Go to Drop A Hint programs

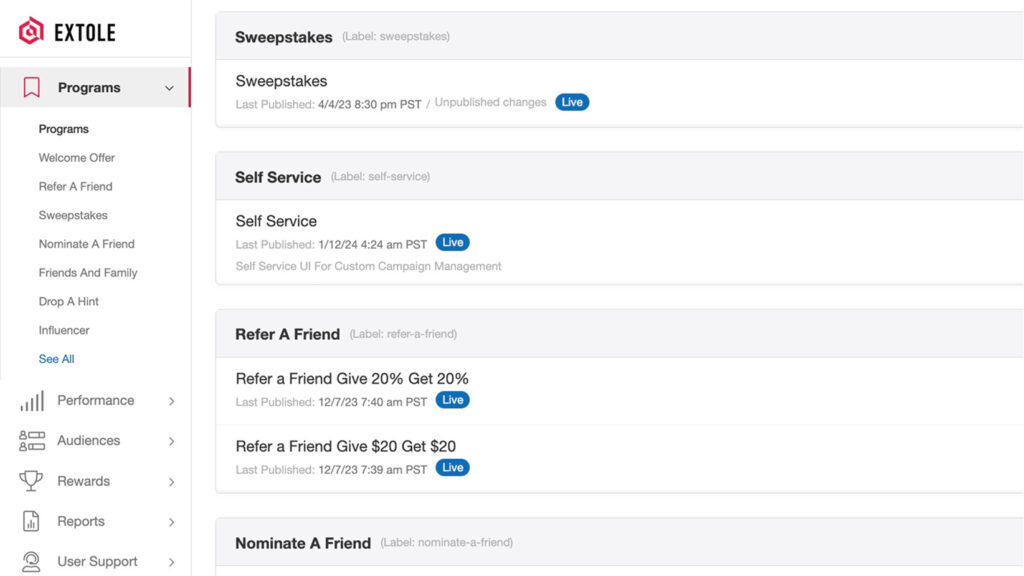[69, 301]
